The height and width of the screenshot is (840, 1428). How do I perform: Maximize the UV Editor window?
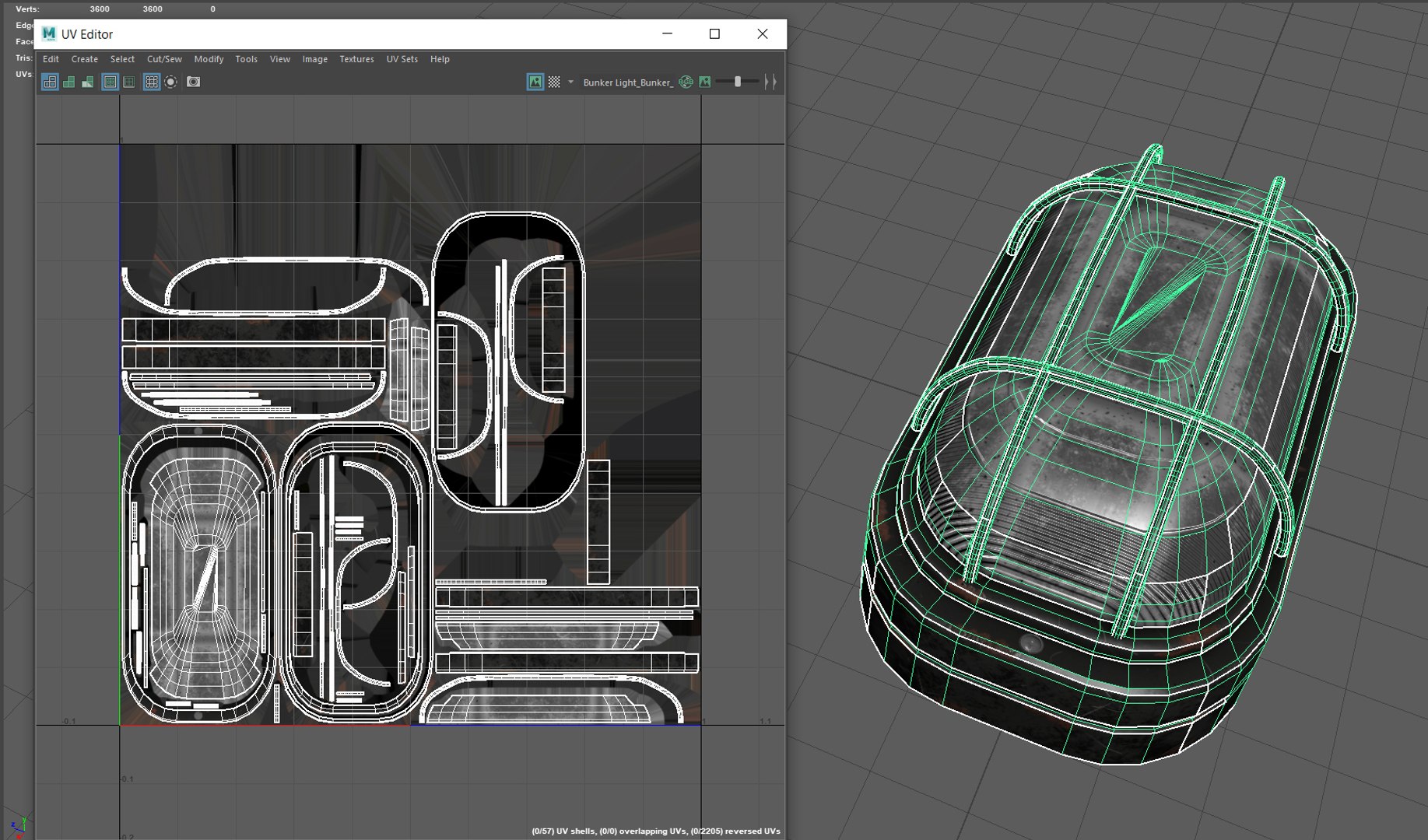click(714, 33)
